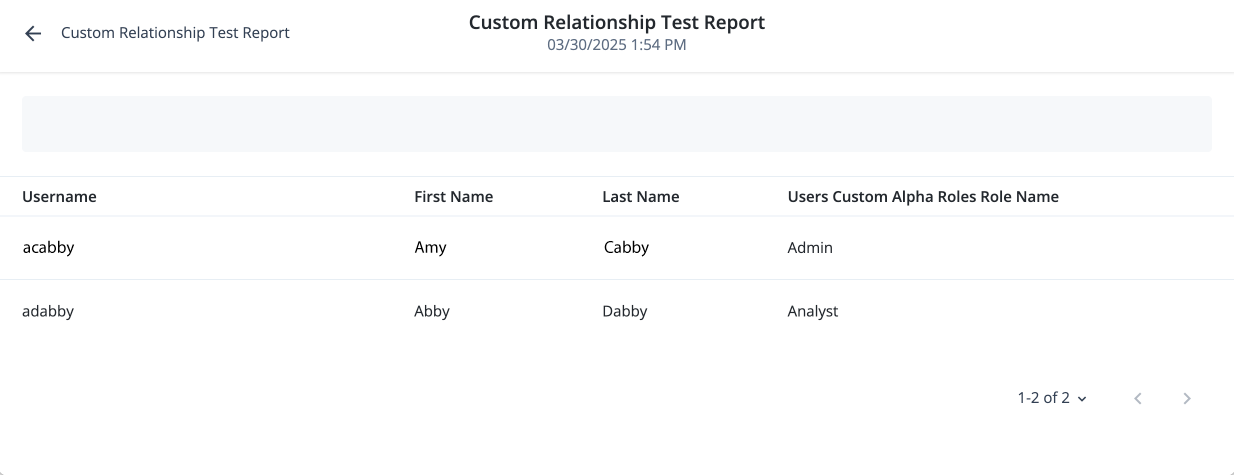Click the back arrow icon
This screenshot has height=475, width=1234.
click(33, 33)
